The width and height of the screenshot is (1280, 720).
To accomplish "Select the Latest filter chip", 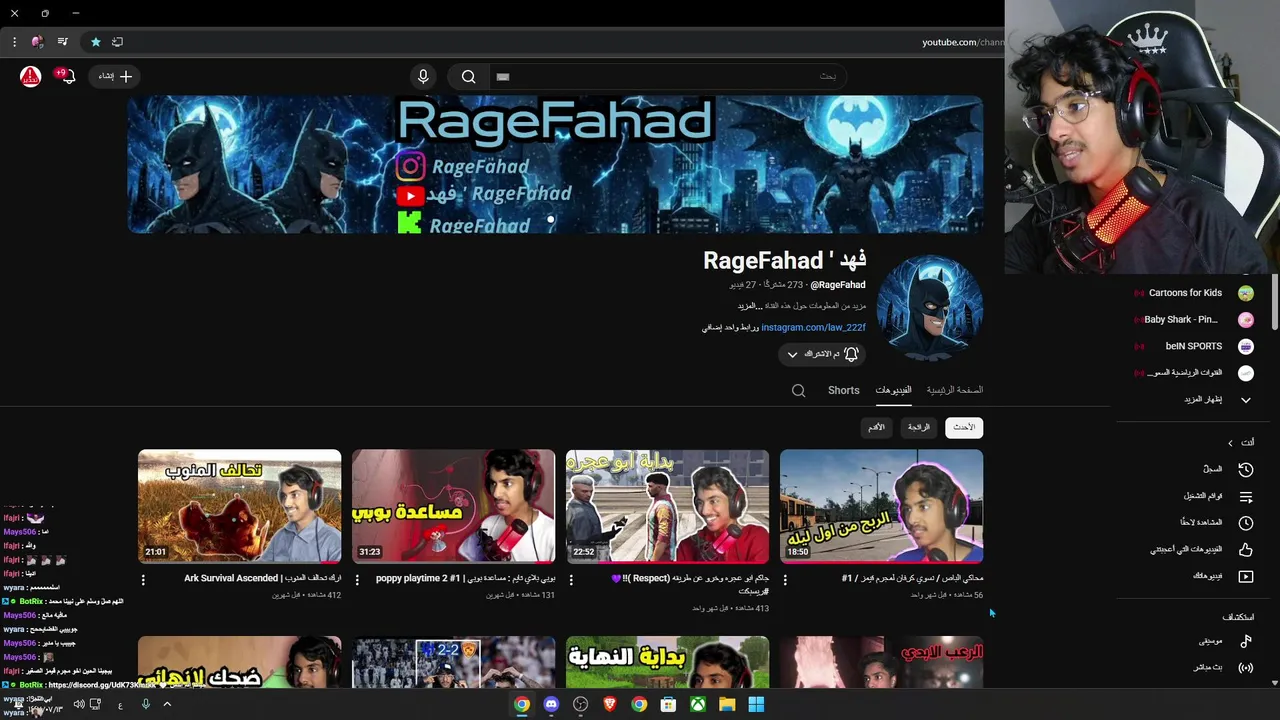I will 964,427.
